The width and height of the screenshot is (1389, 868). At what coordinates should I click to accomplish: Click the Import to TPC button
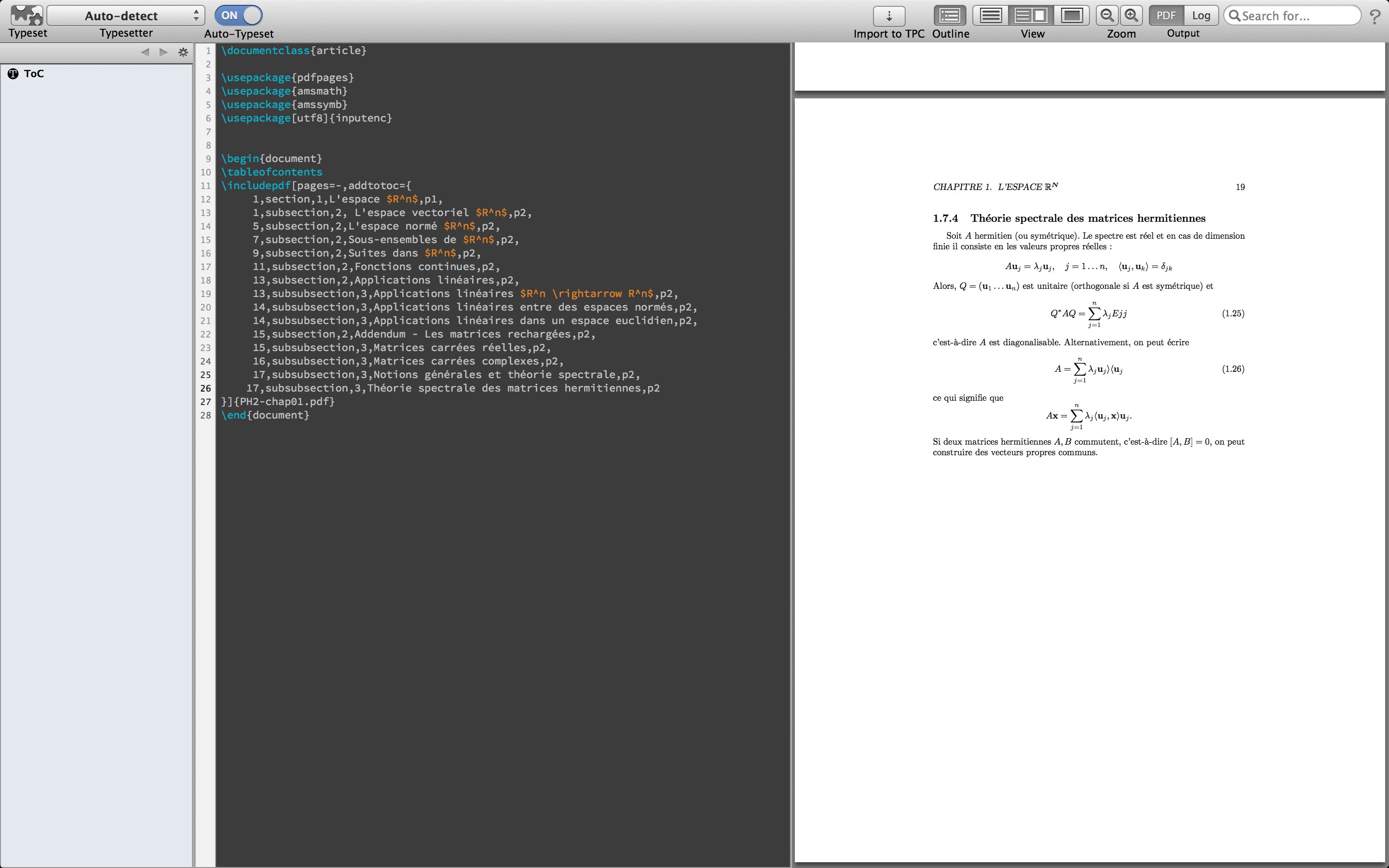click(889, 15)
